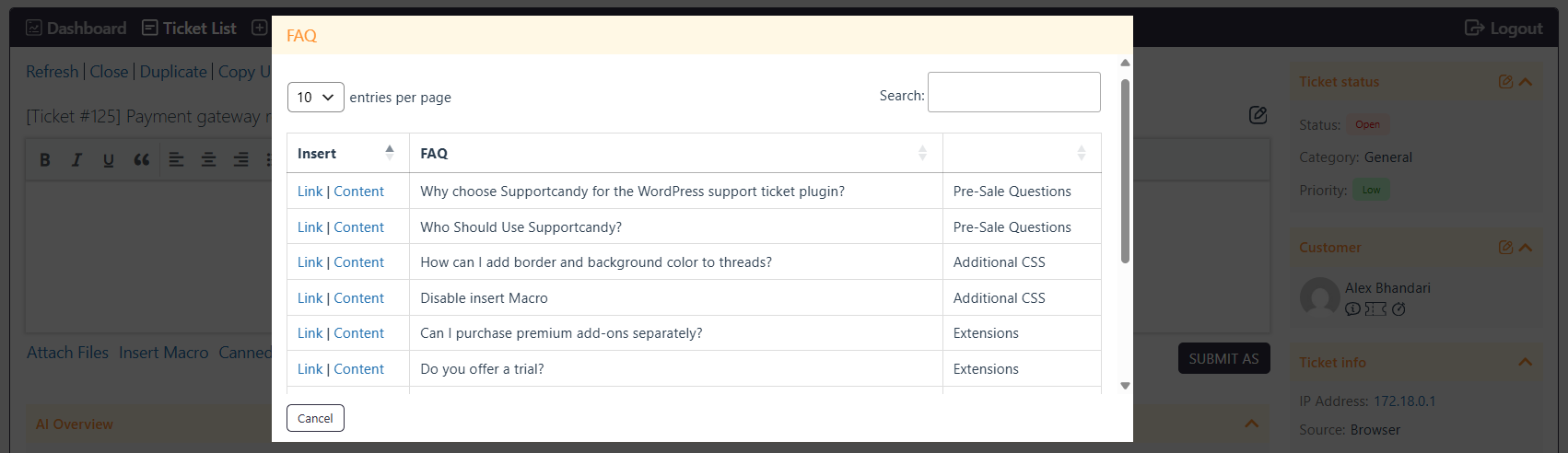Viewport: 1568px width, 453px height.
Task: Click 'Disable insert Macro' question text
Action: [484, 298]
